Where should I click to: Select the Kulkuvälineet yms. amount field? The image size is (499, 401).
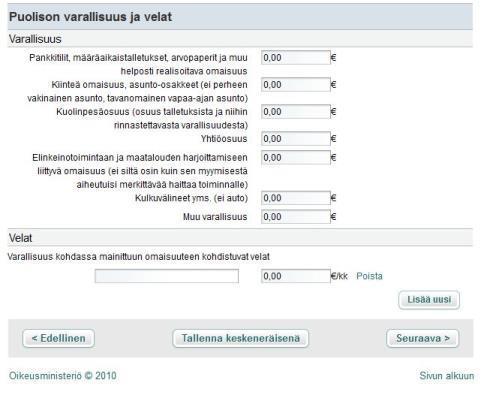click(296, 198)
